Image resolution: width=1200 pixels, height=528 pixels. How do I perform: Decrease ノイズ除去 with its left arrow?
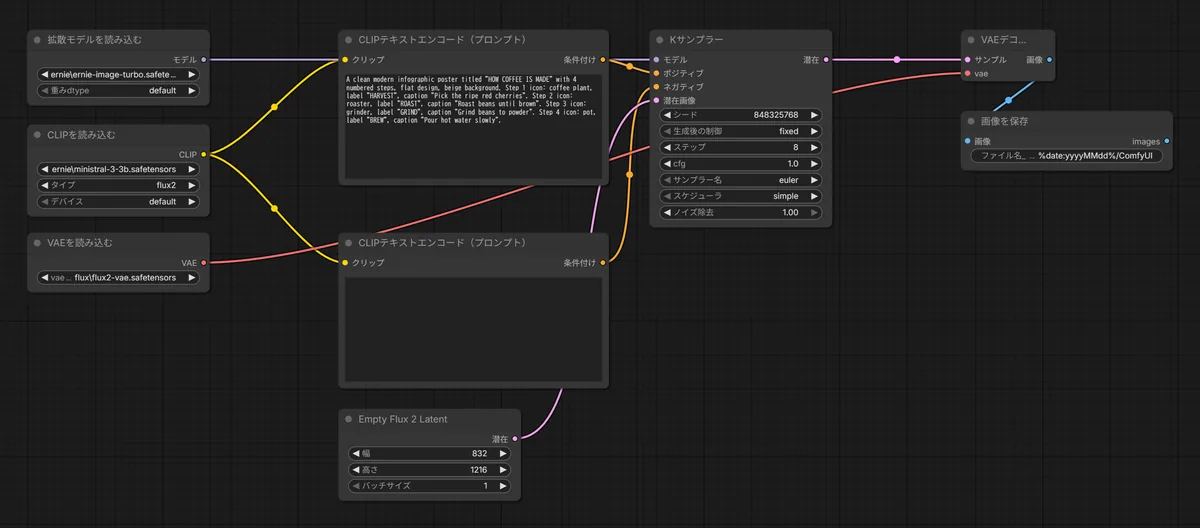click(667, 212)
